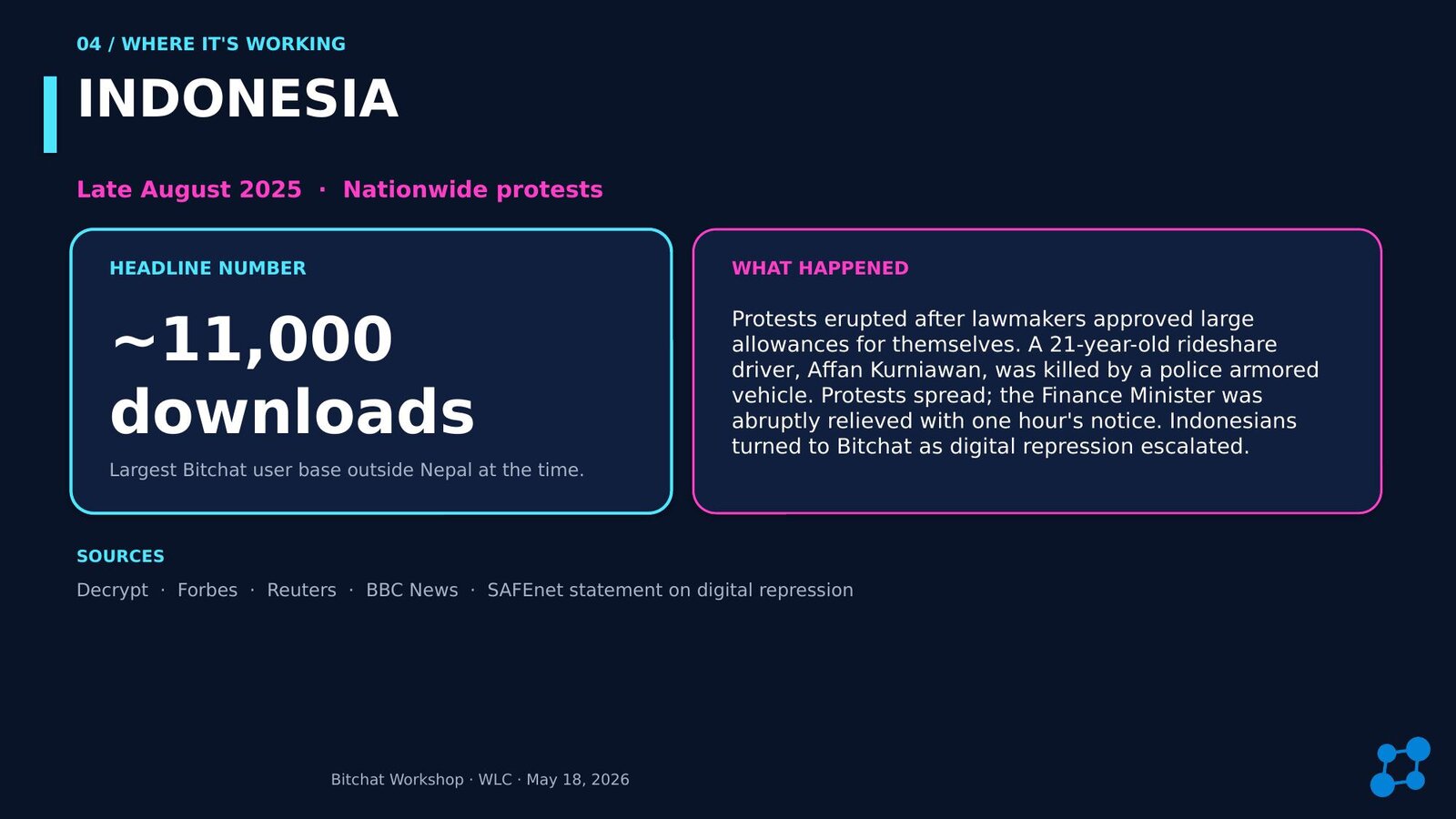Select the HEADLINE NUMBER card heading
Viewport: 1456px width, 819px height.
click(207, 268)
